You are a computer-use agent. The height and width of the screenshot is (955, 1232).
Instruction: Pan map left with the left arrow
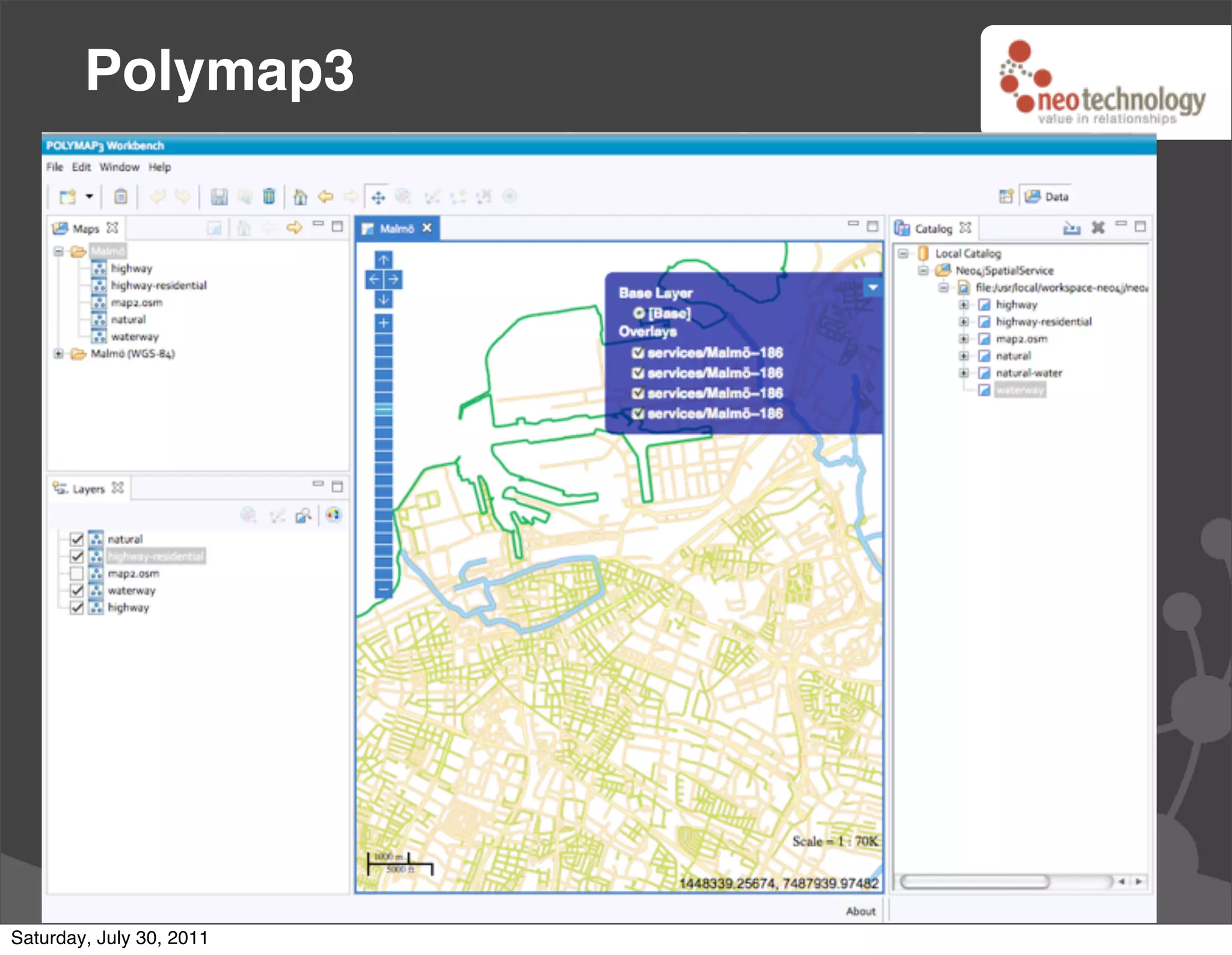tap(374, 279)
